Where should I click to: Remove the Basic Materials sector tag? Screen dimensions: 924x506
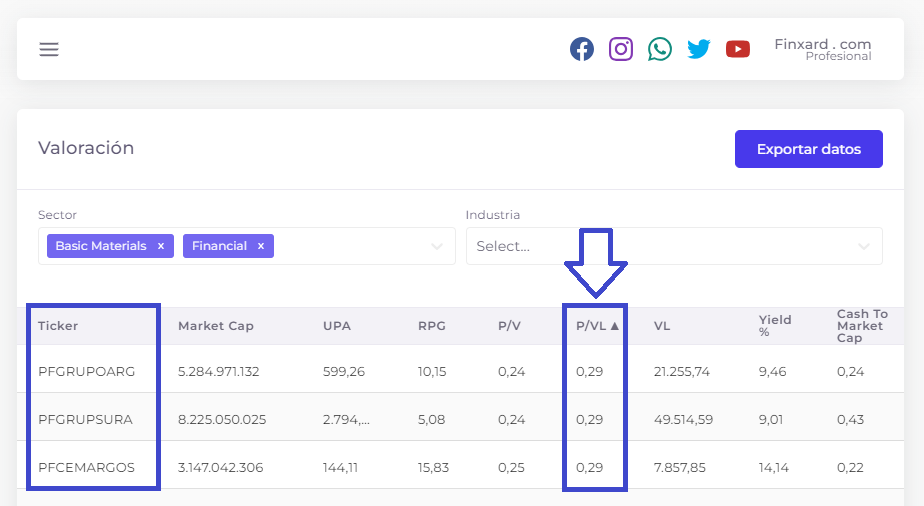click(160, 246)
